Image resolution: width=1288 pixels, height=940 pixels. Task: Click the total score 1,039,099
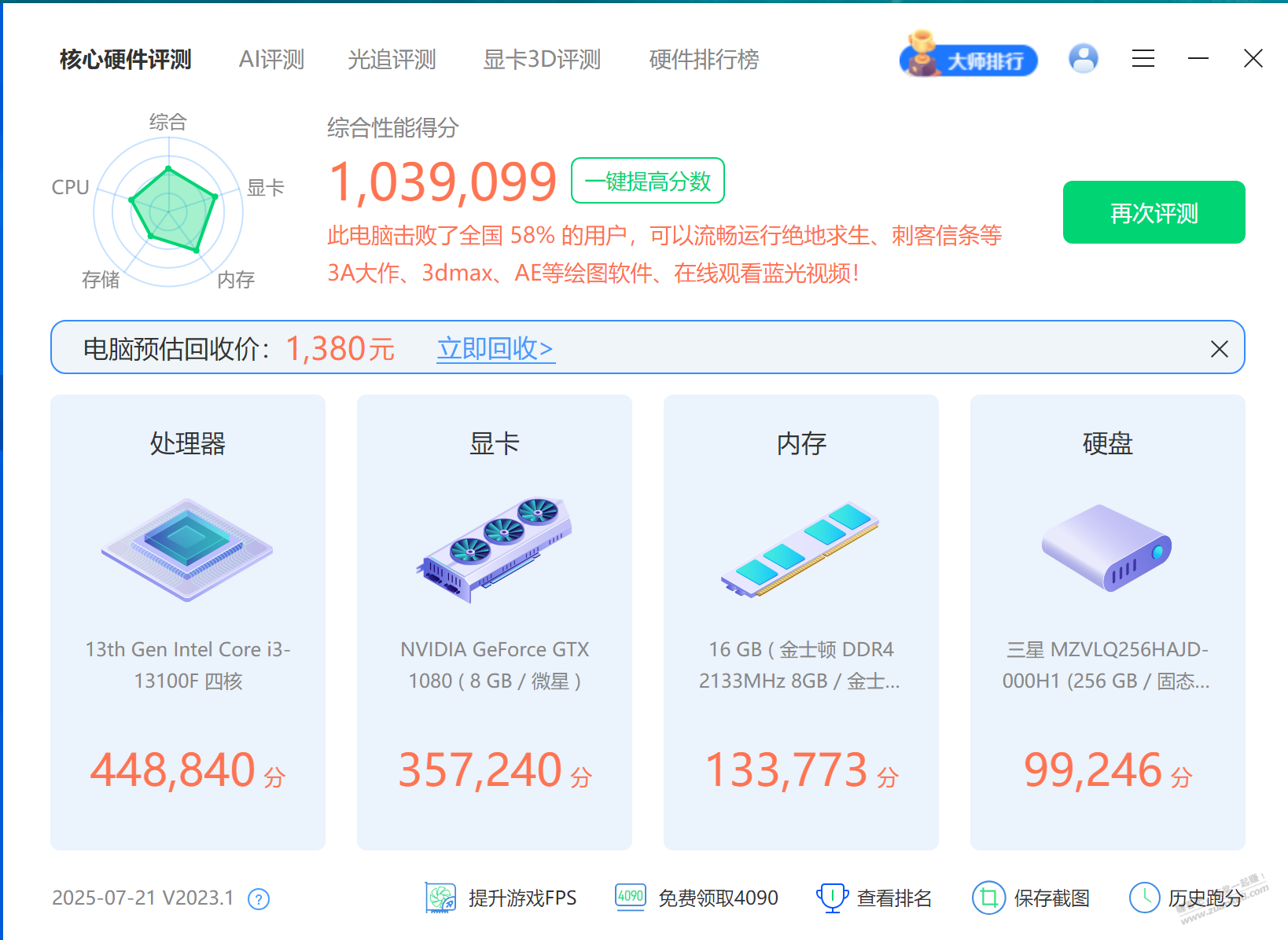click(x=443, y=182)
